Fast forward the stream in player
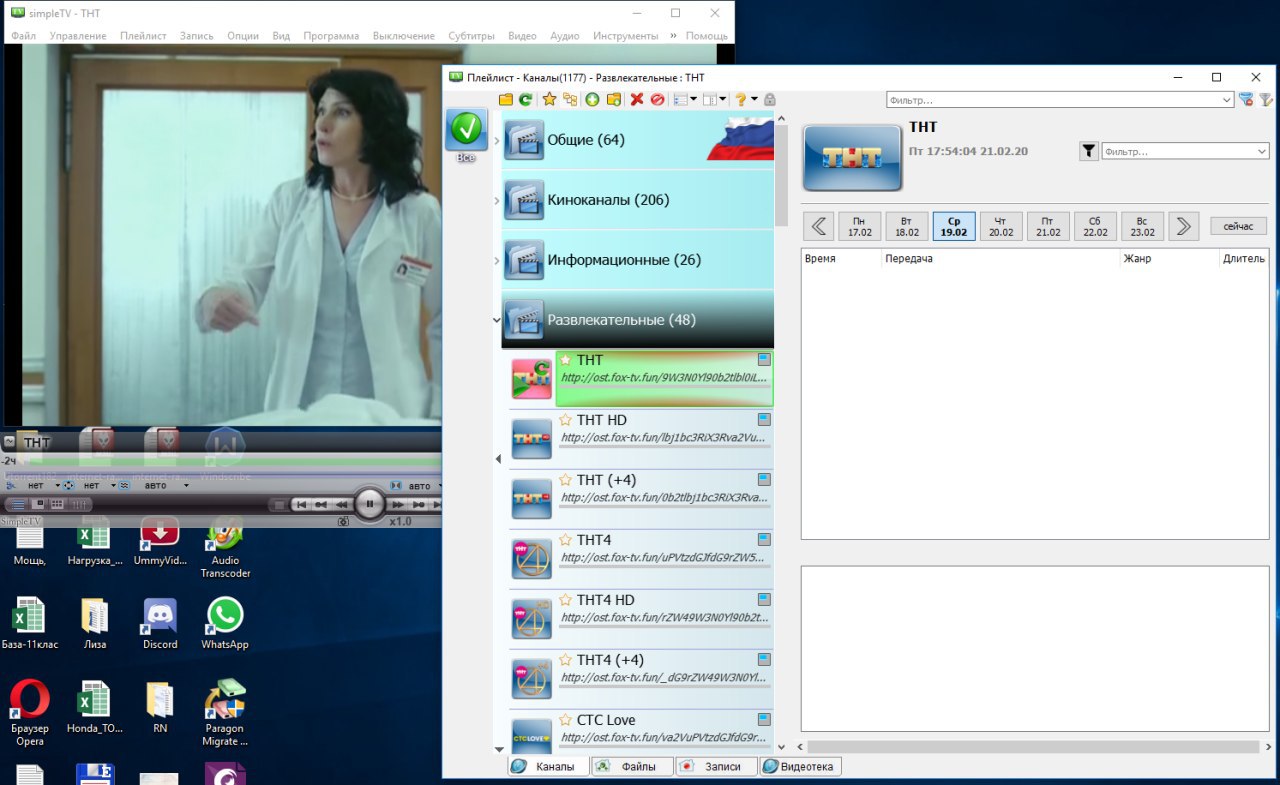1280x785 pixels. tap(398, 505)
